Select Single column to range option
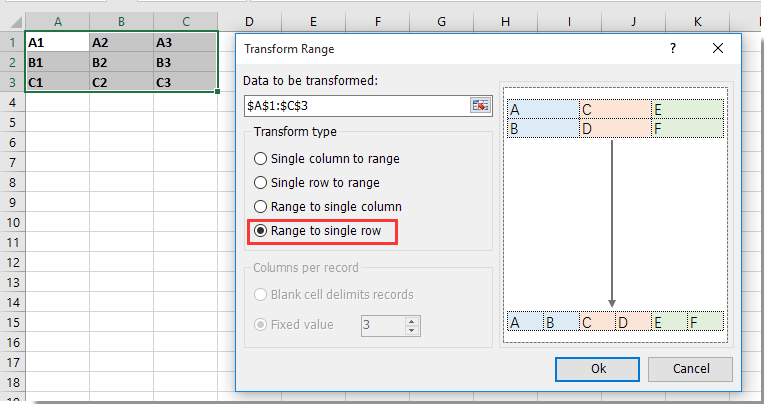The width and height of the screenshot is (764, 404). [261, 158]
